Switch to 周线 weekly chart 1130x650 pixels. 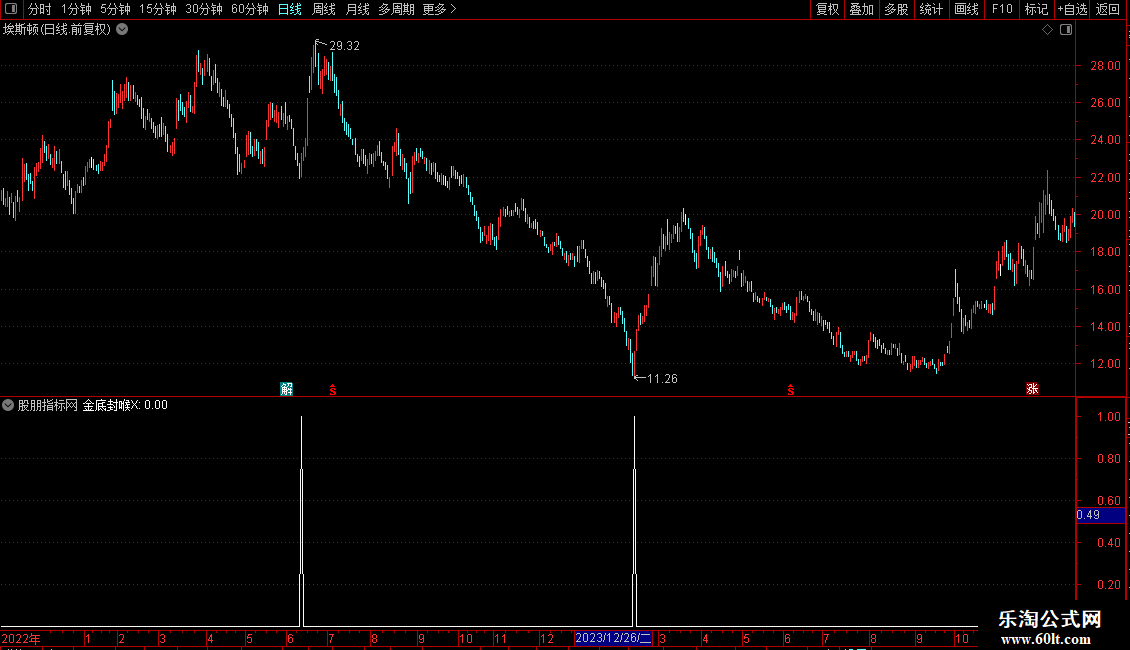tap(324, 9)
